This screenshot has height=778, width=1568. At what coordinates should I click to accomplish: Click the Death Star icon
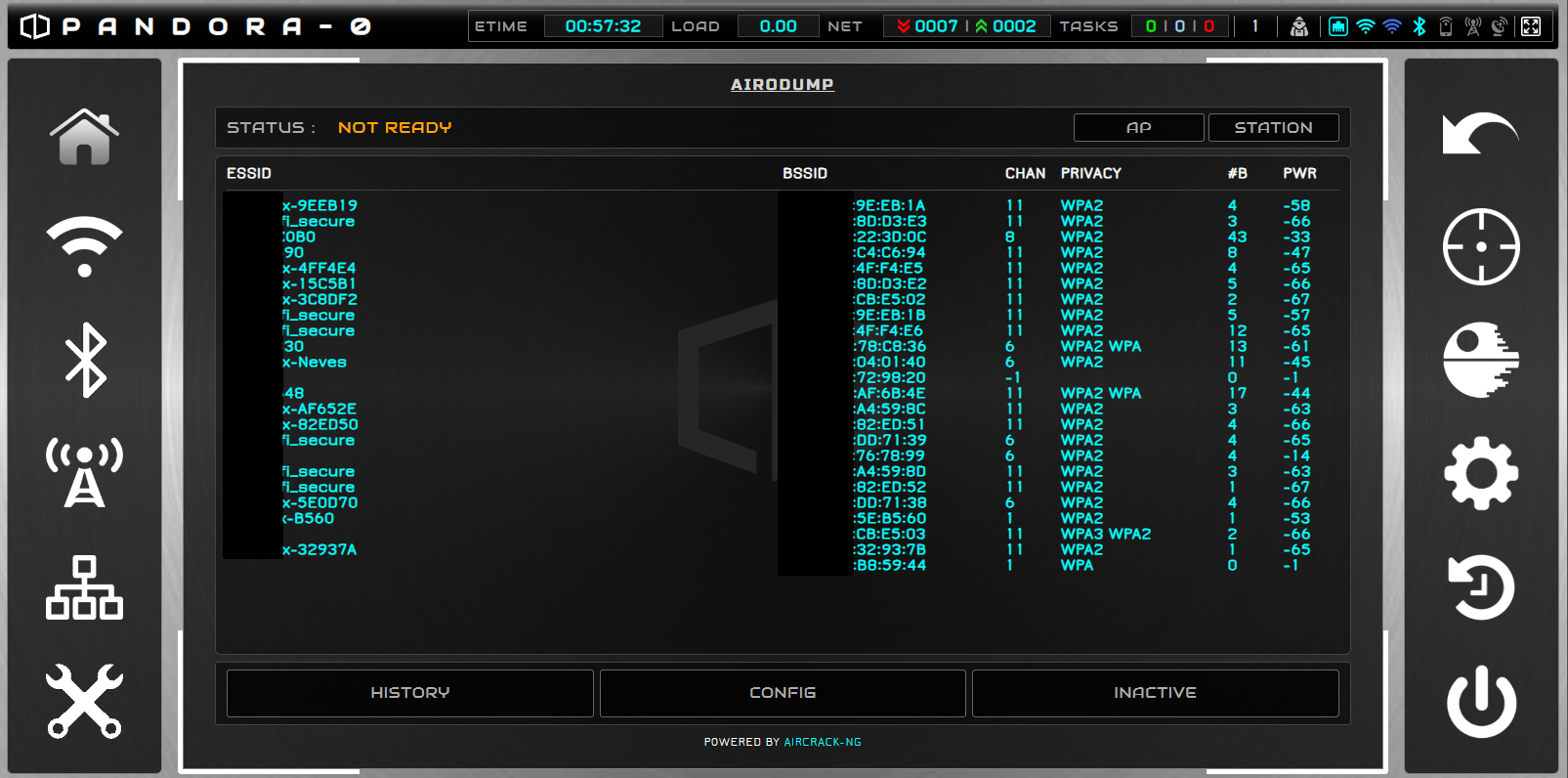[1481, 360]
